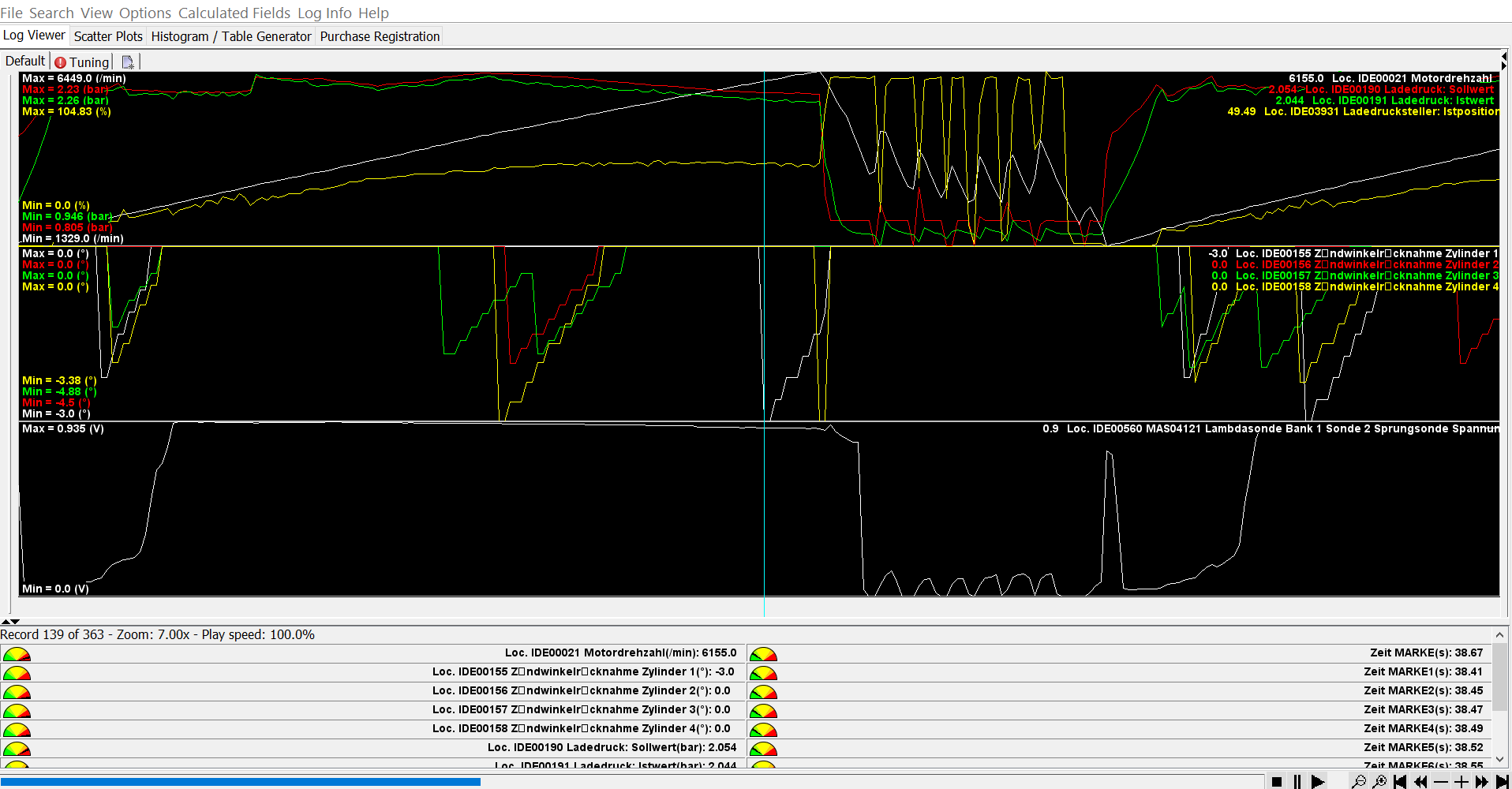Click the Lambdasonde Bank 1 Sonde 2 legend
The width and height of the screenshot is (1512, 789).
tap(1271, 428)
